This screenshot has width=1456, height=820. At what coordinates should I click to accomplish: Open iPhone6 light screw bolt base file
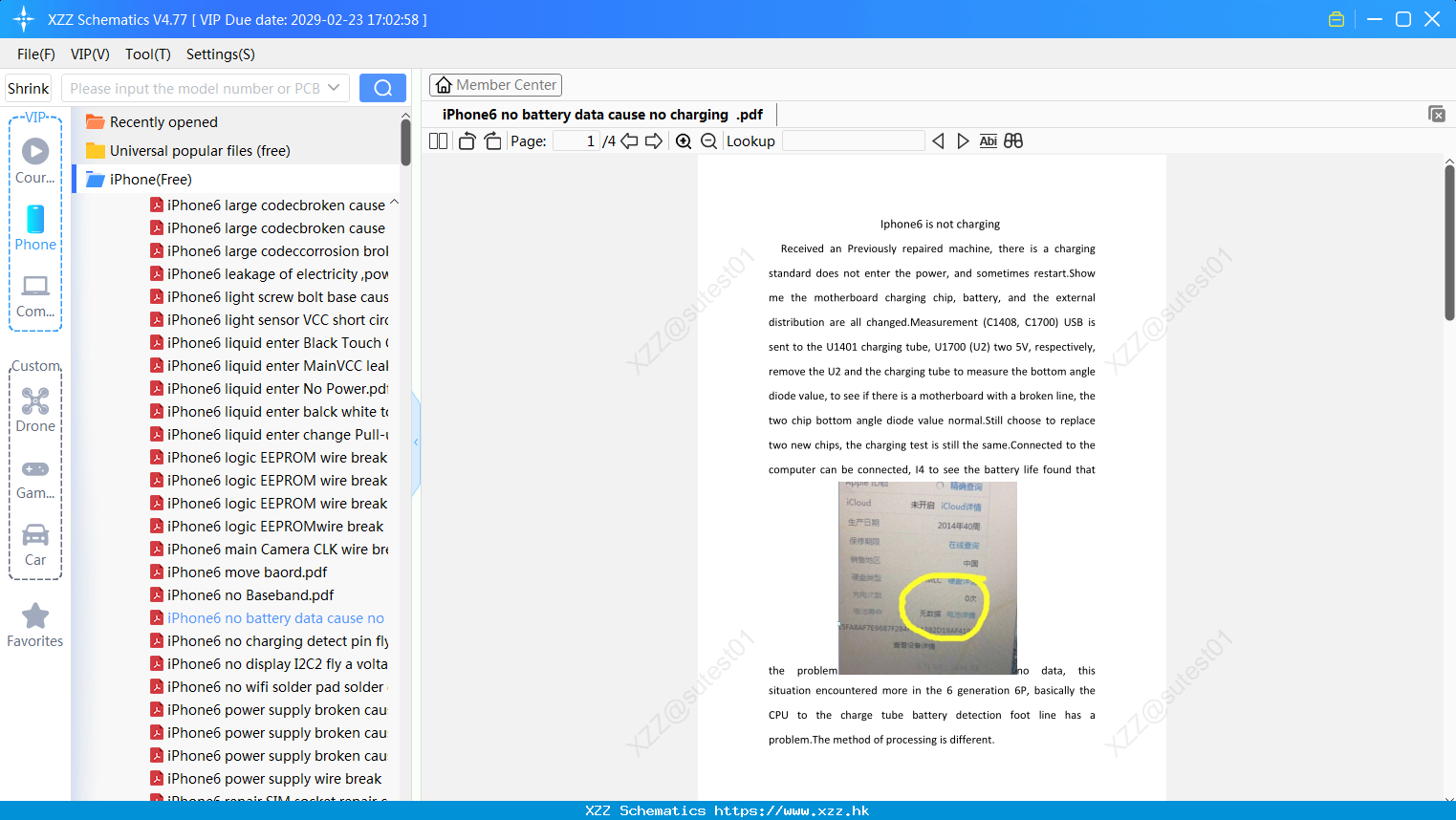point(270,297)
